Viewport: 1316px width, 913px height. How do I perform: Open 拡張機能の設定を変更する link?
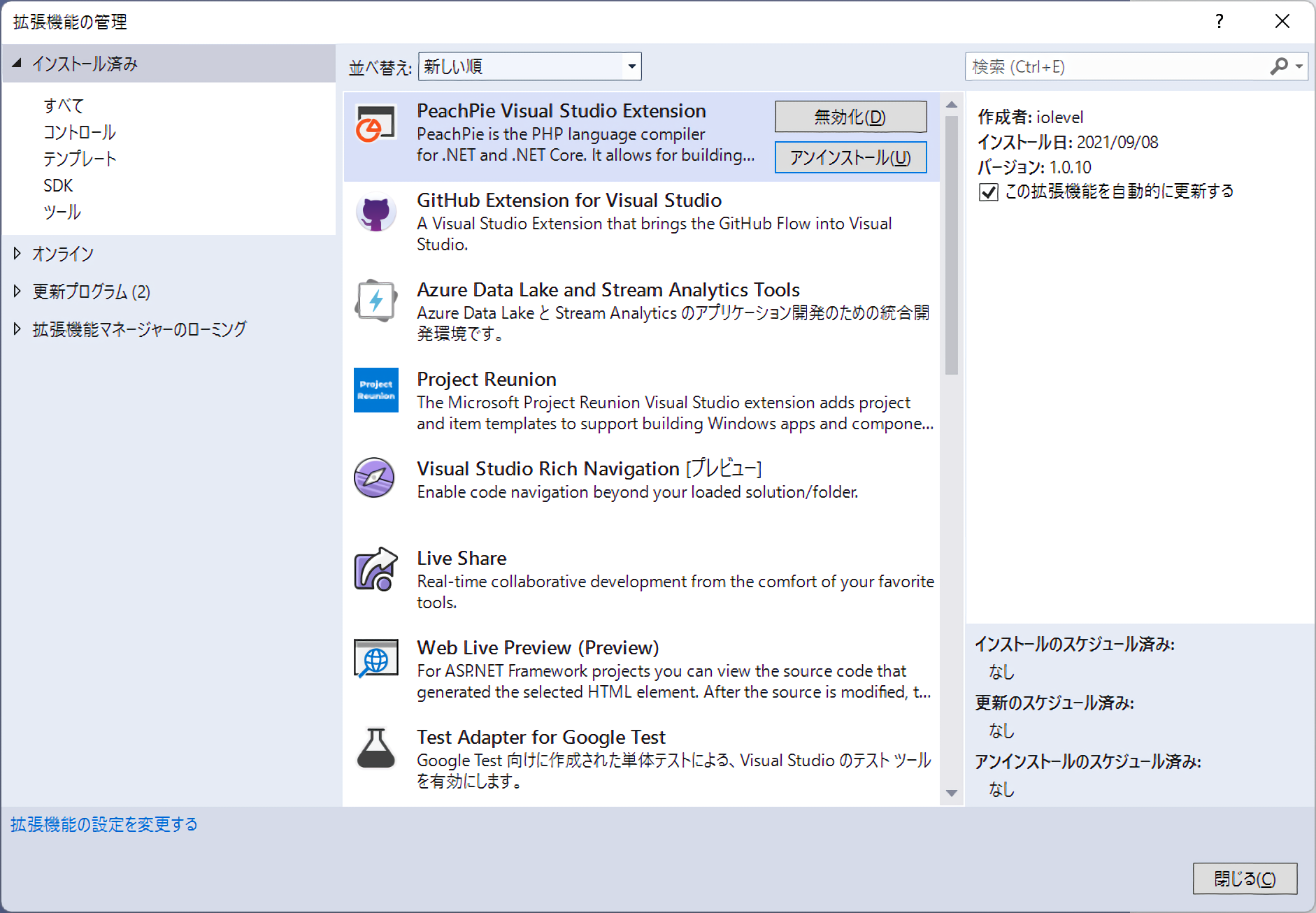point(104,825)
